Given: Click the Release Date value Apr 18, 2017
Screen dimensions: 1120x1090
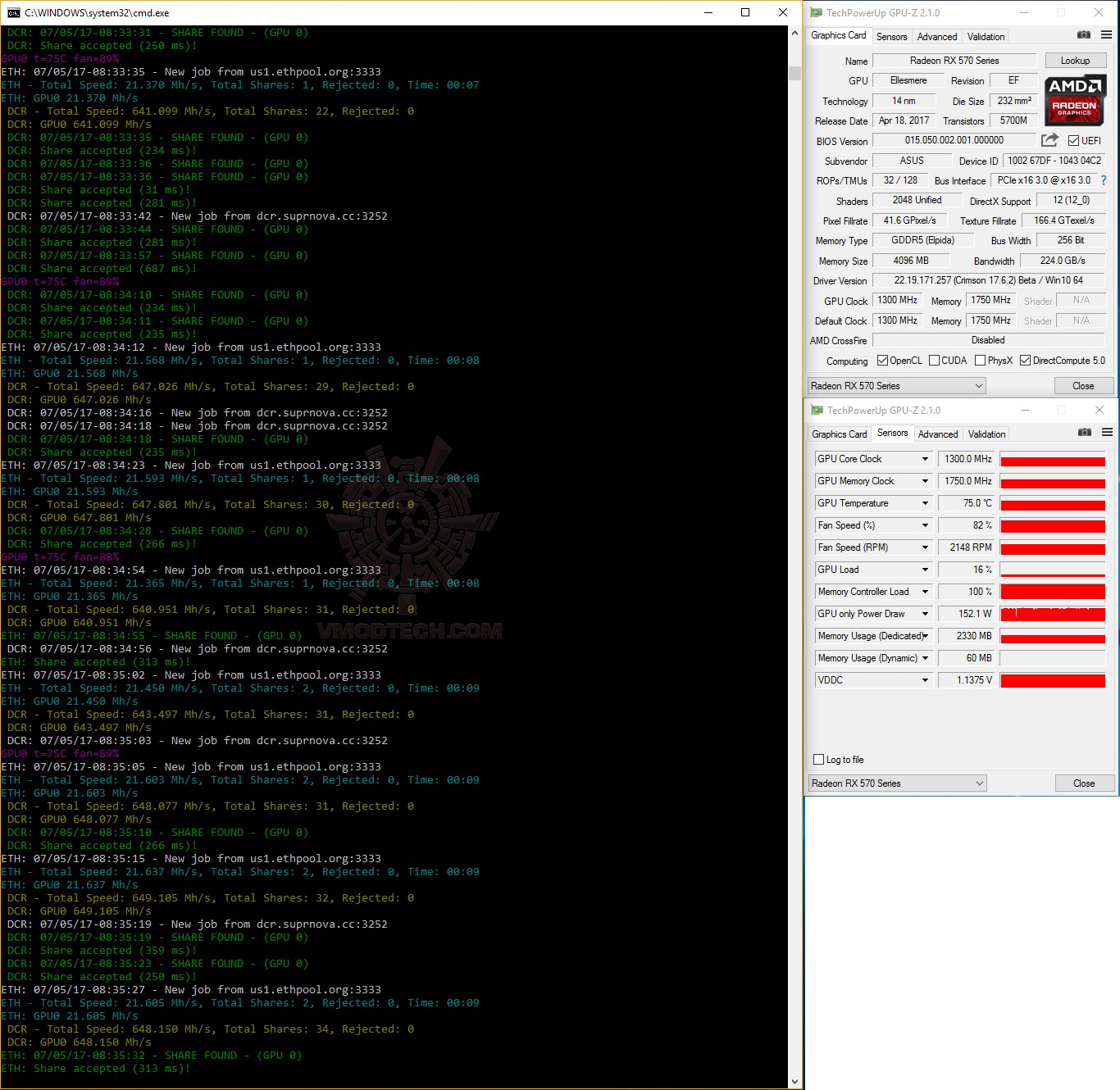Looking at the screenshot, I should pyautogui.click(x=904, y=120).
